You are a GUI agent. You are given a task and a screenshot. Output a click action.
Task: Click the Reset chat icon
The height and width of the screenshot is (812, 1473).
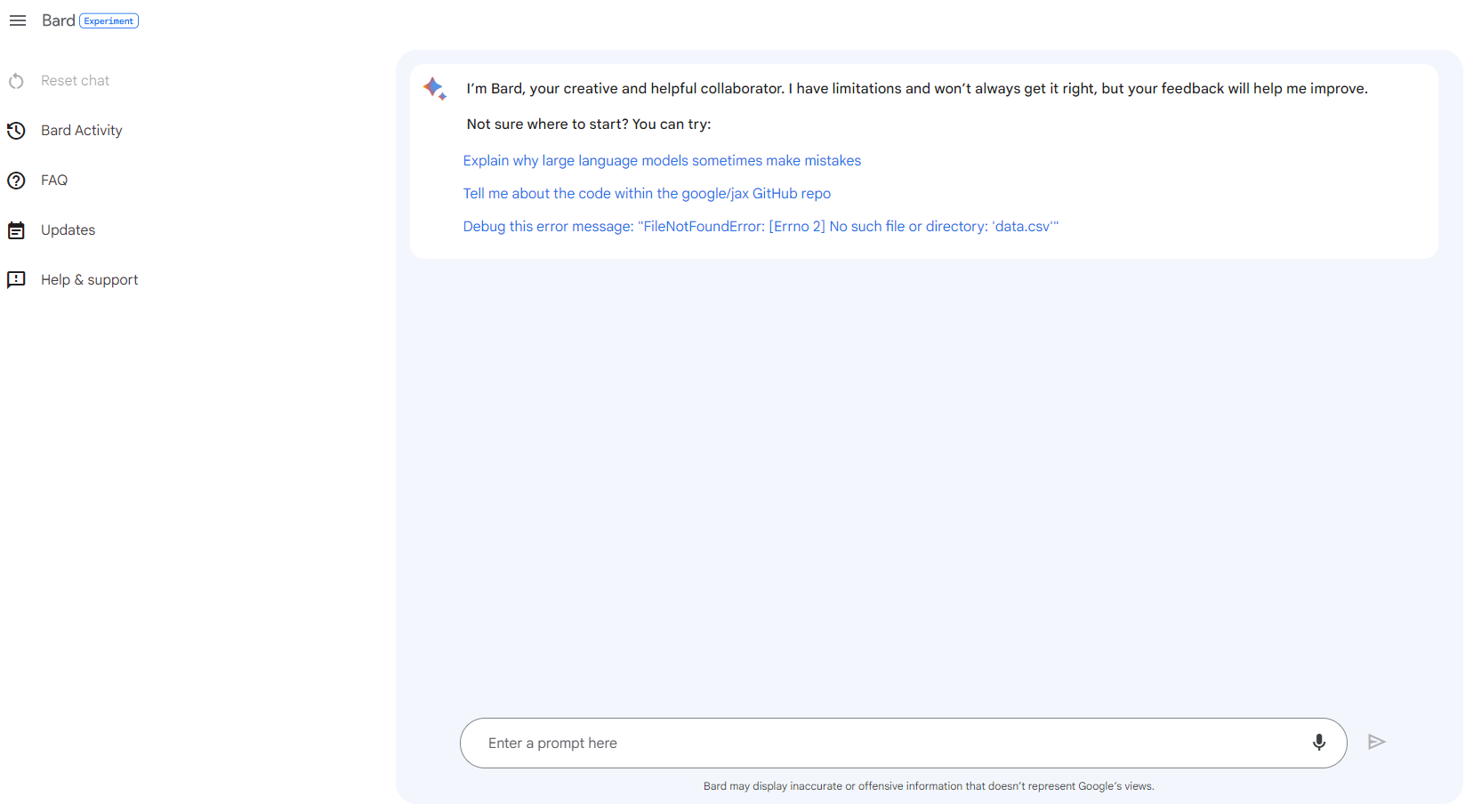coord(16,81)
